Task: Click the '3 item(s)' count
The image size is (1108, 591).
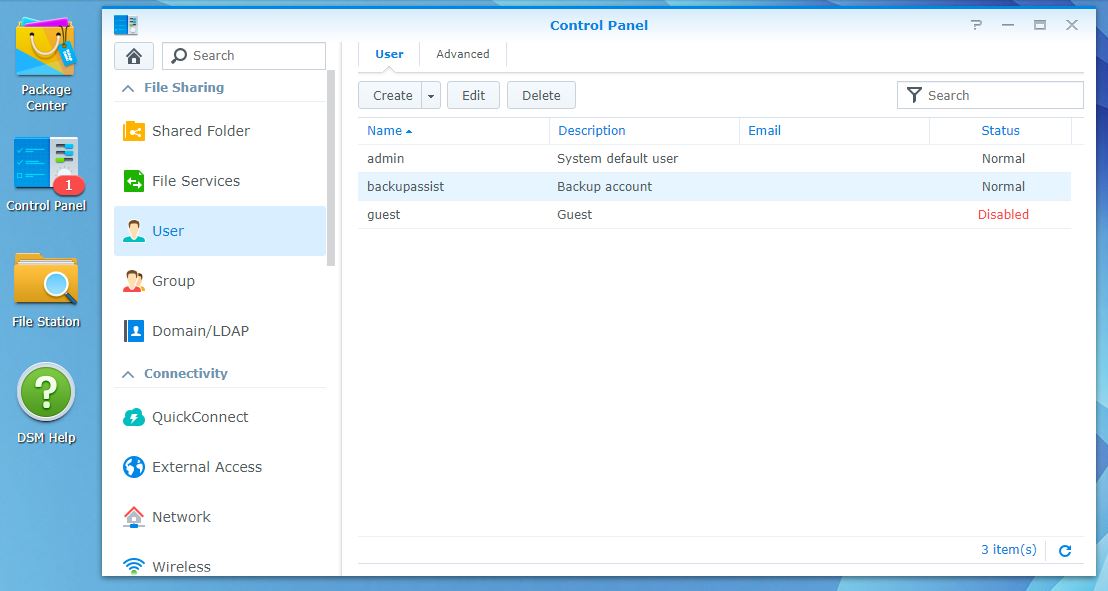Action: [1008, 550]
